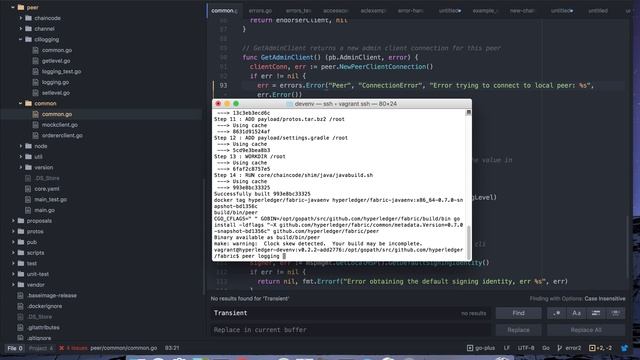Focus the Replace in current buffer field
640x360 pixels.
351,330
